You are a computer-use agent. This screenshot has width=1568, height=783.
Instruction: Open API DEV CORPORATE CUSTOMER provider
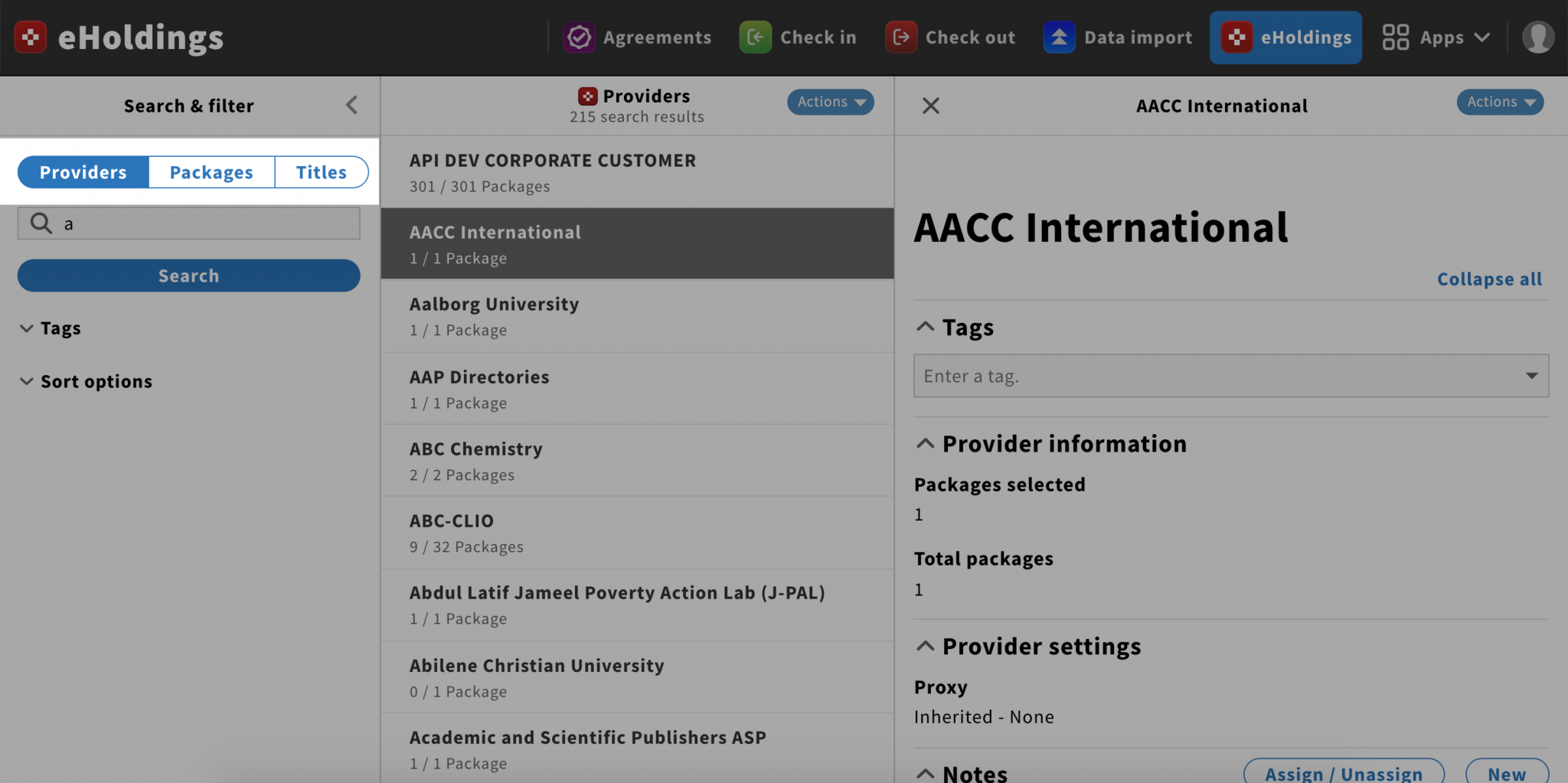[x=637, y=172]
